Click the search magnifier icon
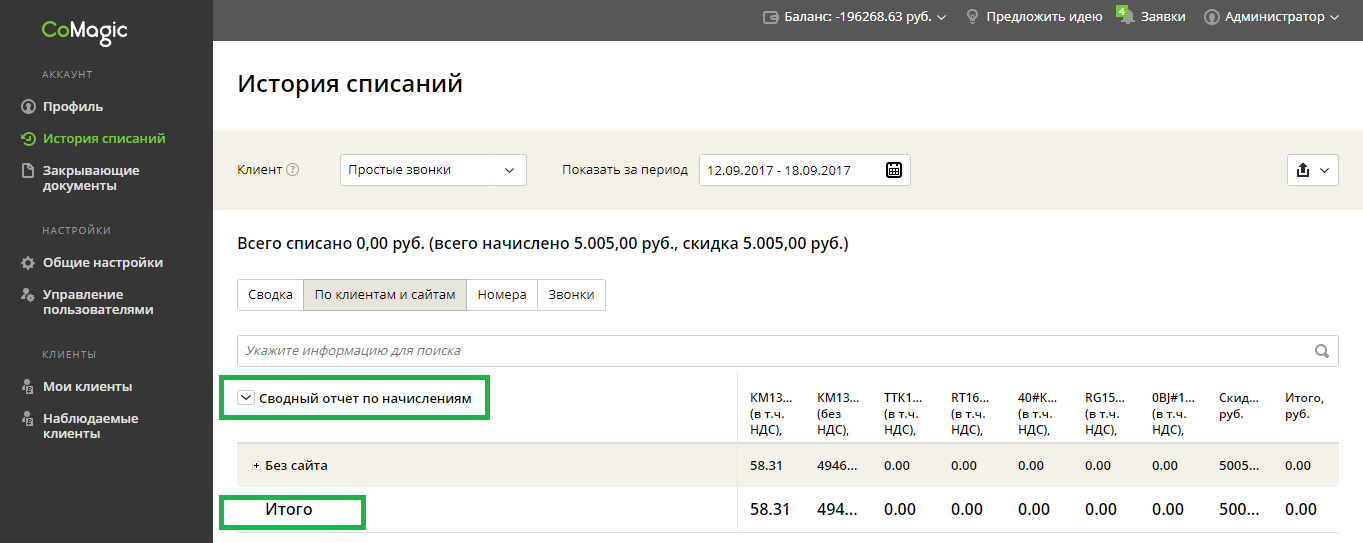The image size is (1363, 543). [1322, 351]
